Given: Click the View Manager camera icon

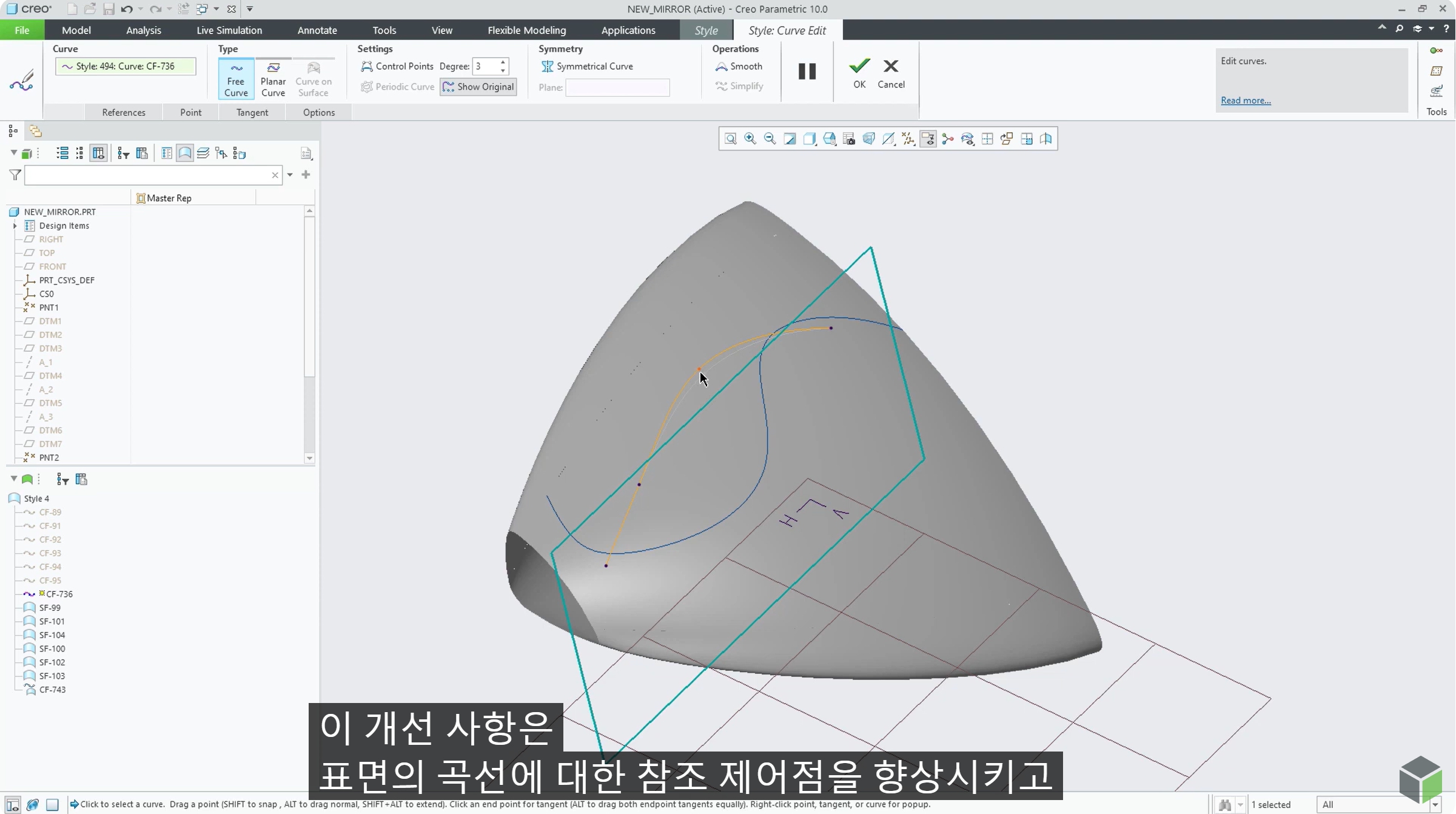Looking at the screenshot, I should point(849,139).
